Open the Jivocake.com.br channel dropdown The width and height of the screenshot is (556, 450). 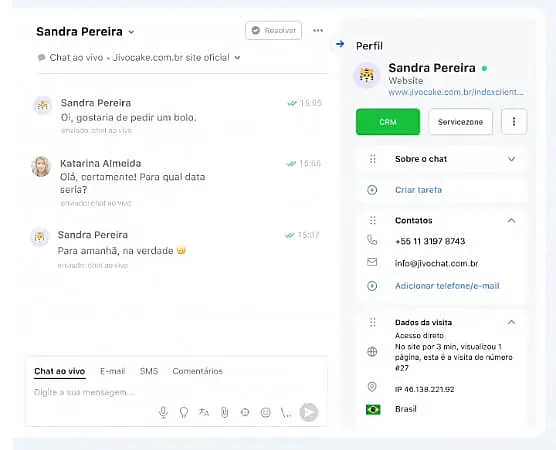[x=238, y=57]
